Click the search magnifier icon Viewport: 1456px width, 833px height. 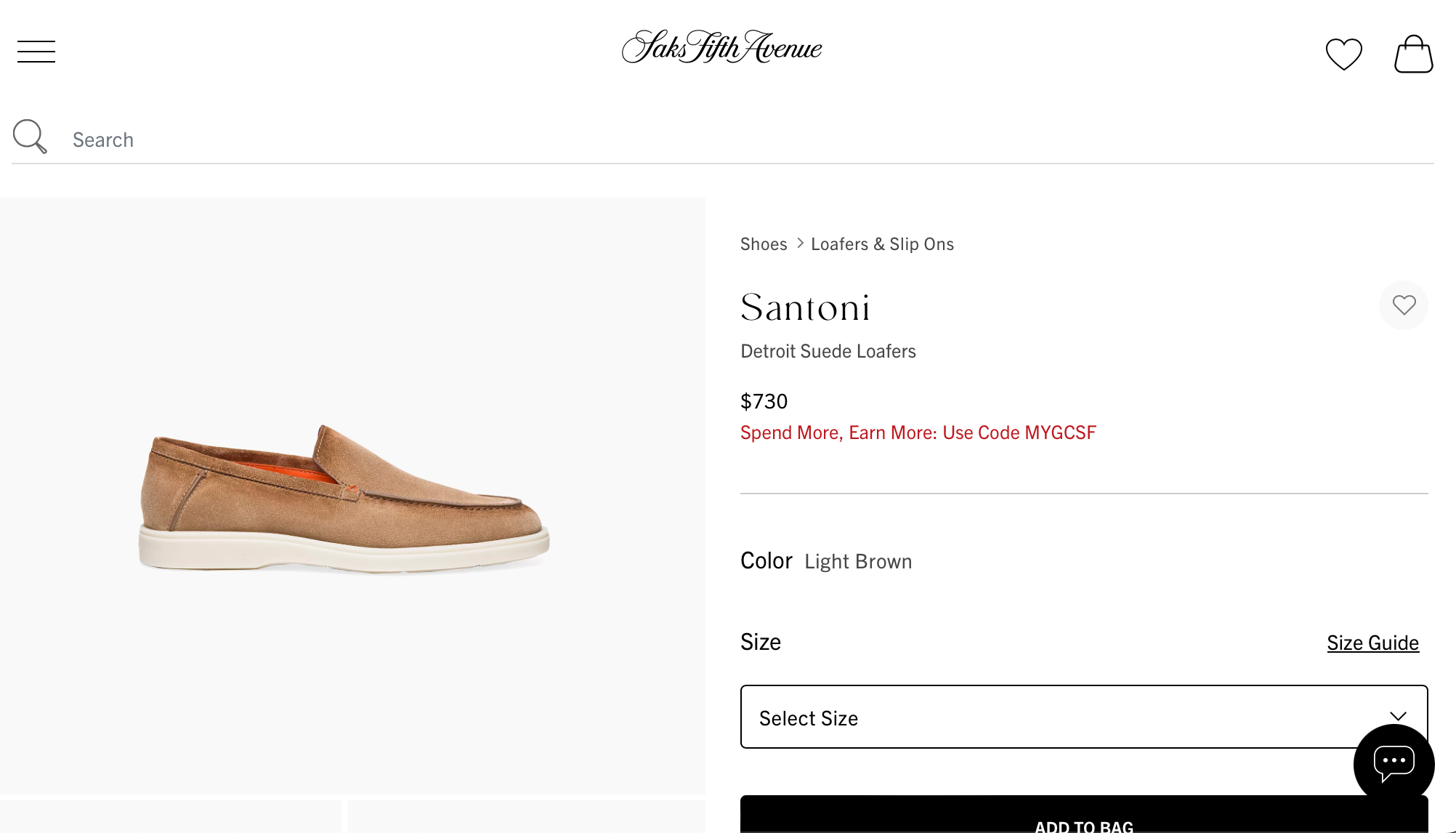click(x=29, y=136)
